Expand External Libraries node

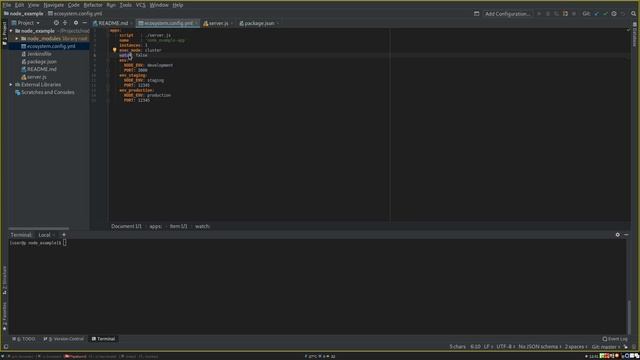click(11, 84)
